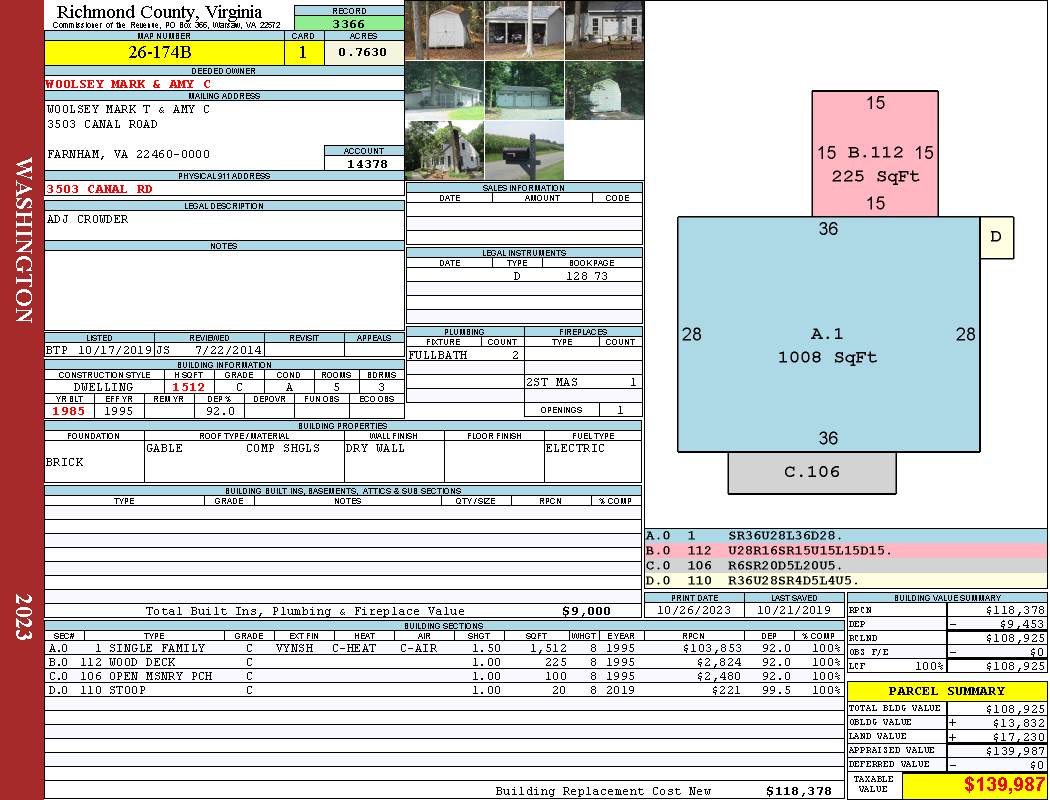The image size is (1050, 800).
Task: Select the A.0 SINGLE FAMILY section row
Action: point(443,648)
